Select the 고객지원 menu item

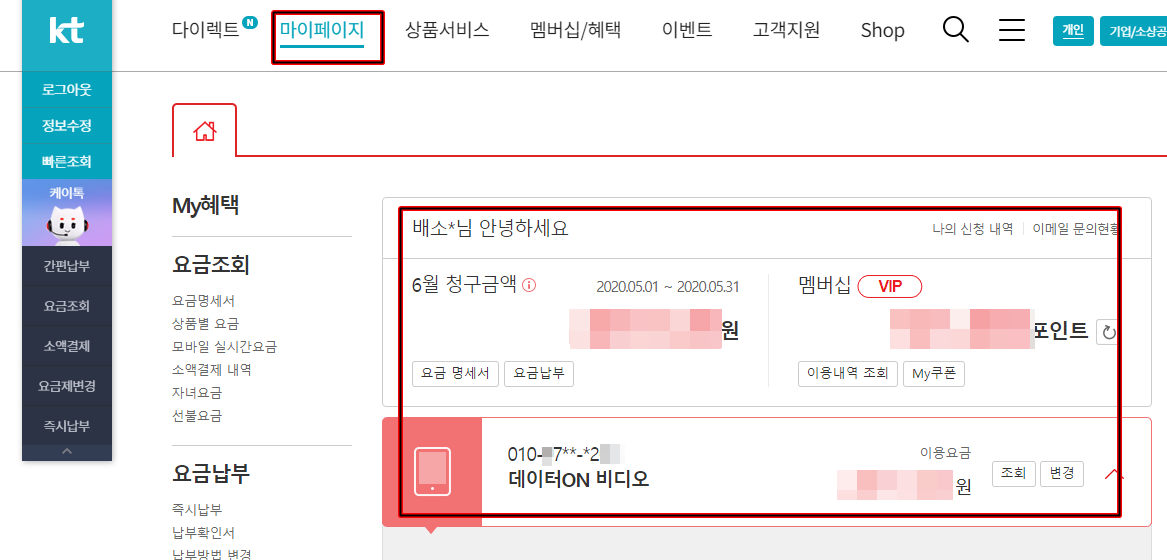click(x=786, y=31)
